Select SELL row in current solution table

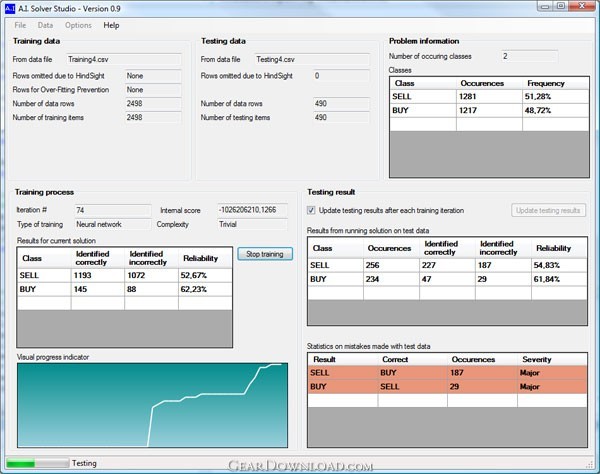(x=124, y=275)
